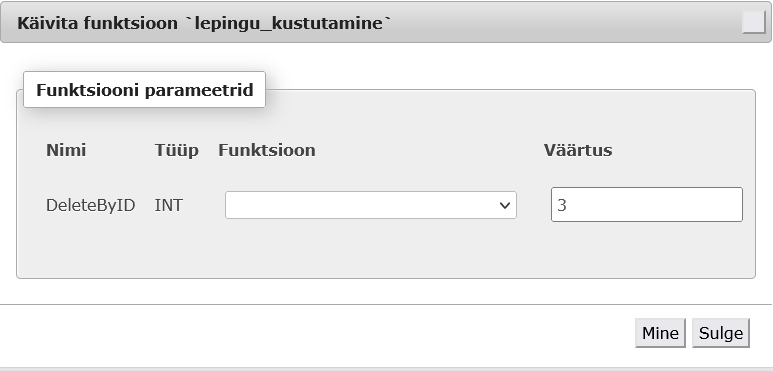Click the INT type label

pyautogui.click(x=169, y=205)
